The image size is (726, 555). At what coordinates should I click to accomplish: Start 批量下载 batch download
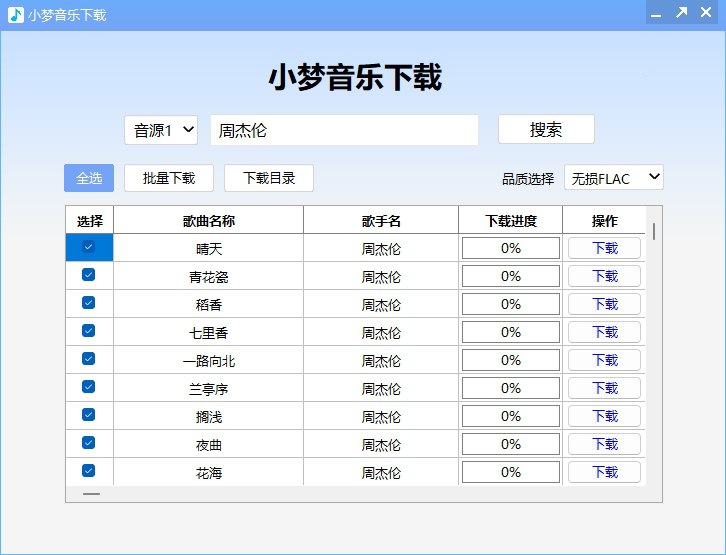tap(169, 178)
